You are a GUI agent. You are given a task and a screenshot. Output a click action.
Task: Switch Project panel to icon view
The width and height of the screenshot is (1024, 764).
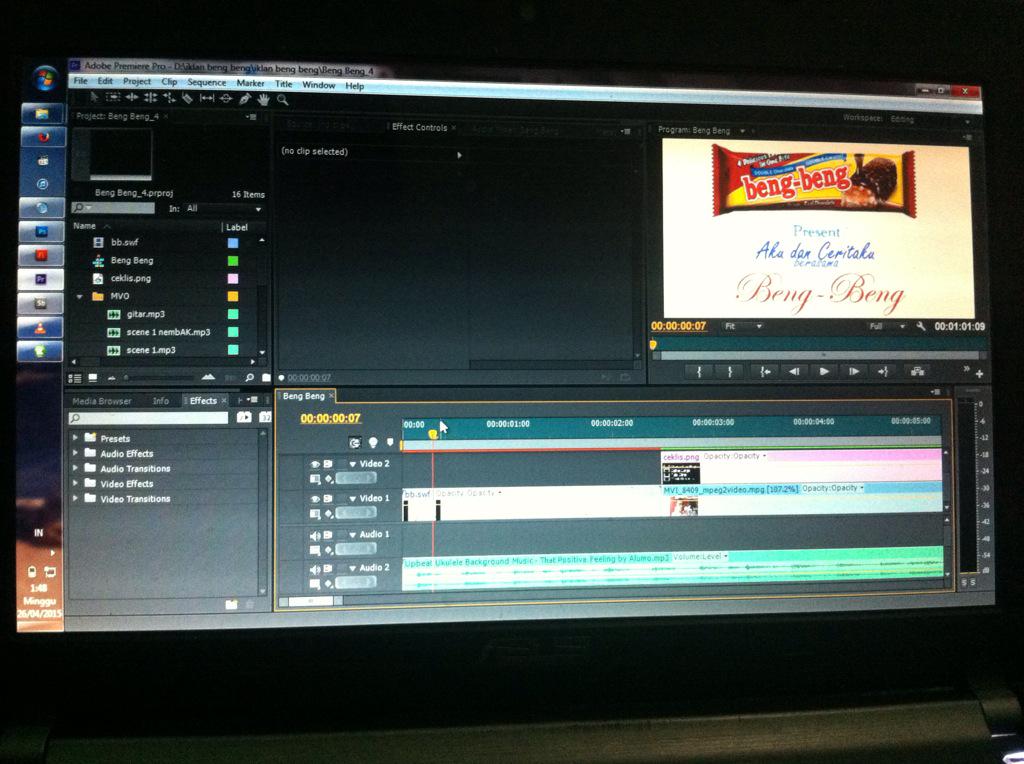93,378
